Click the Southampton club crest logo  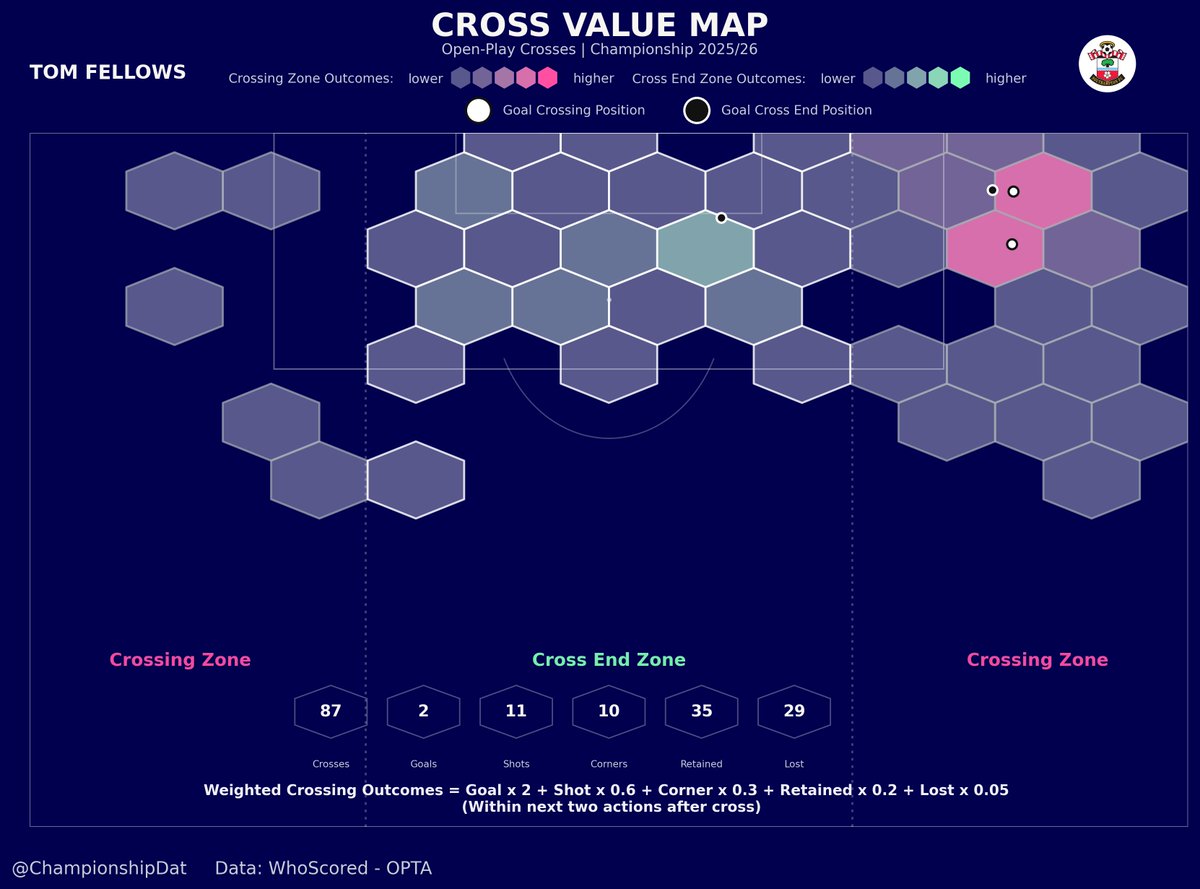point(1107,64)
